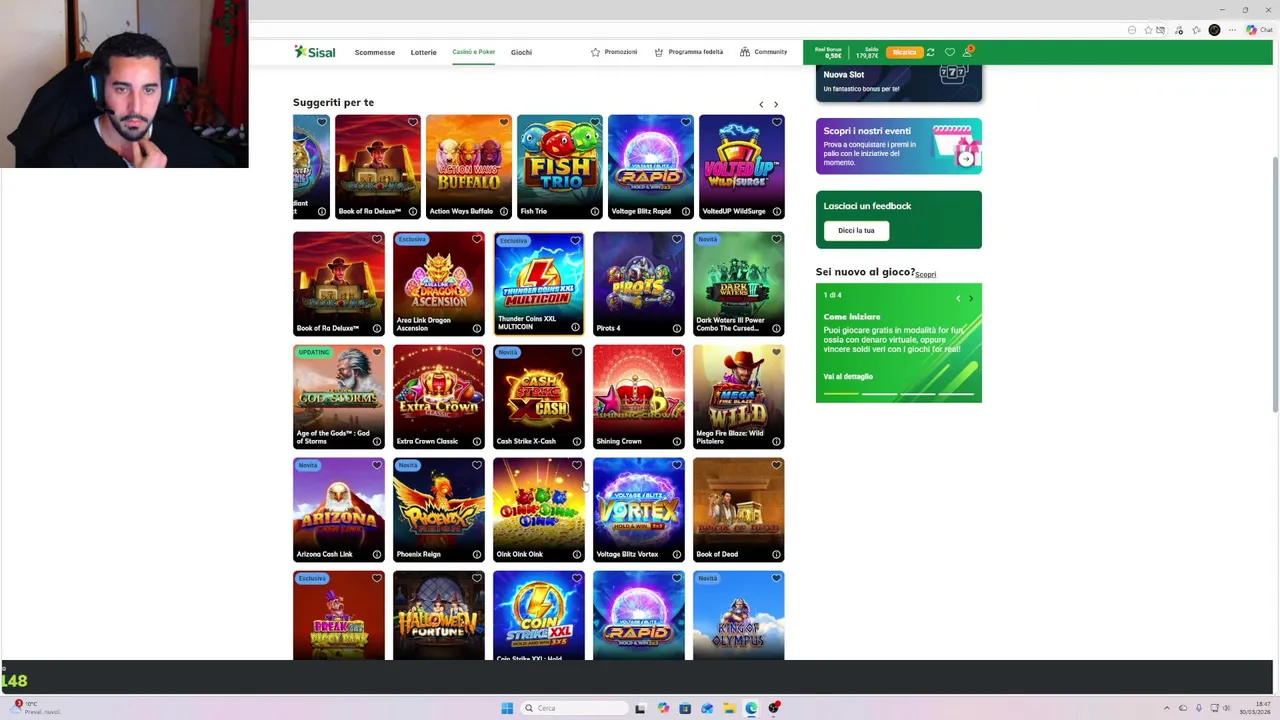Viewport: 1280px width, 720px height.
Task: Click the Saldo 179,87€ balance text
Action: (x=867, y=52)
